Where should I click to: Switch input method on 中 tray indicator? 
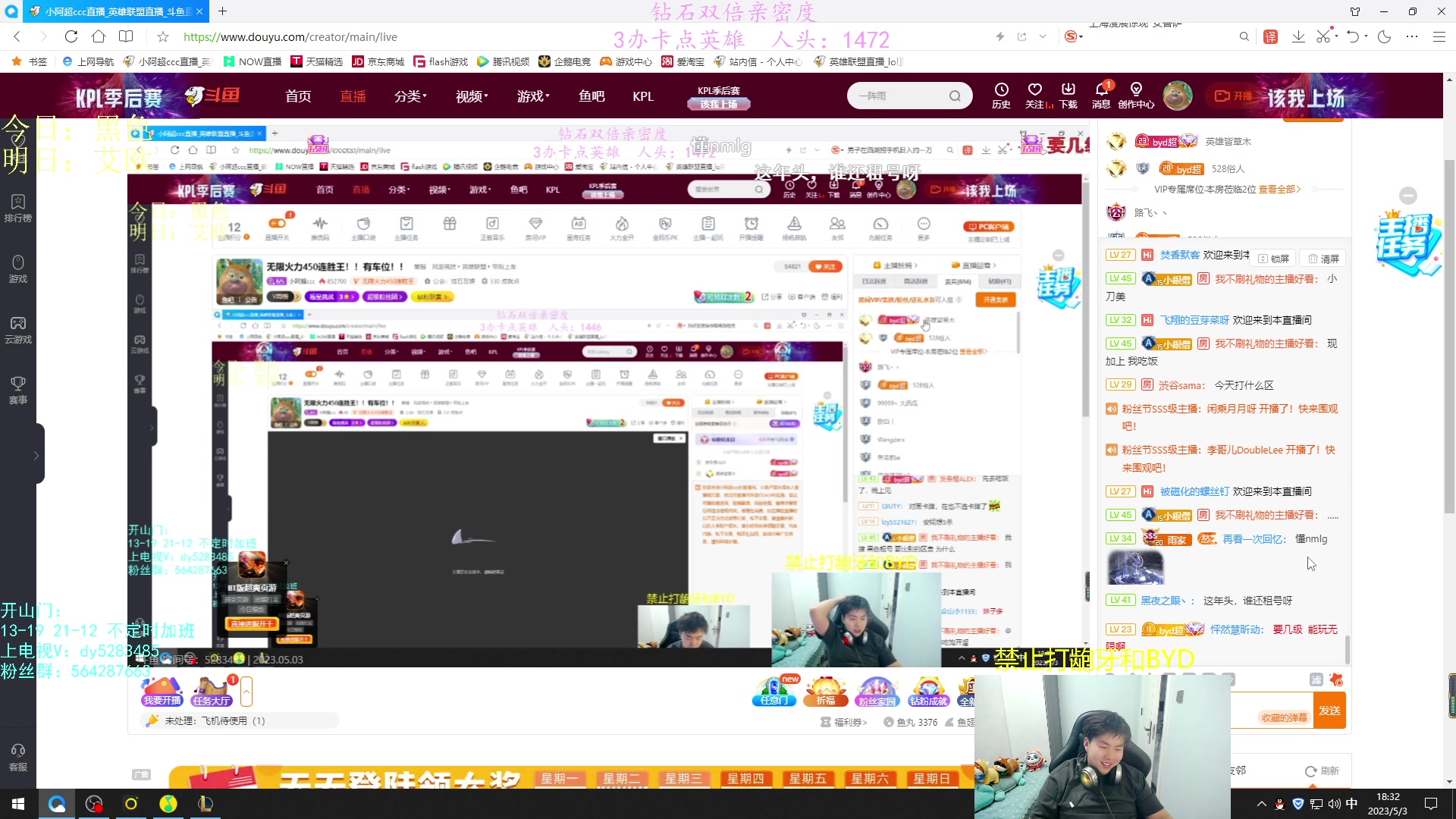tap(1351, 804)
